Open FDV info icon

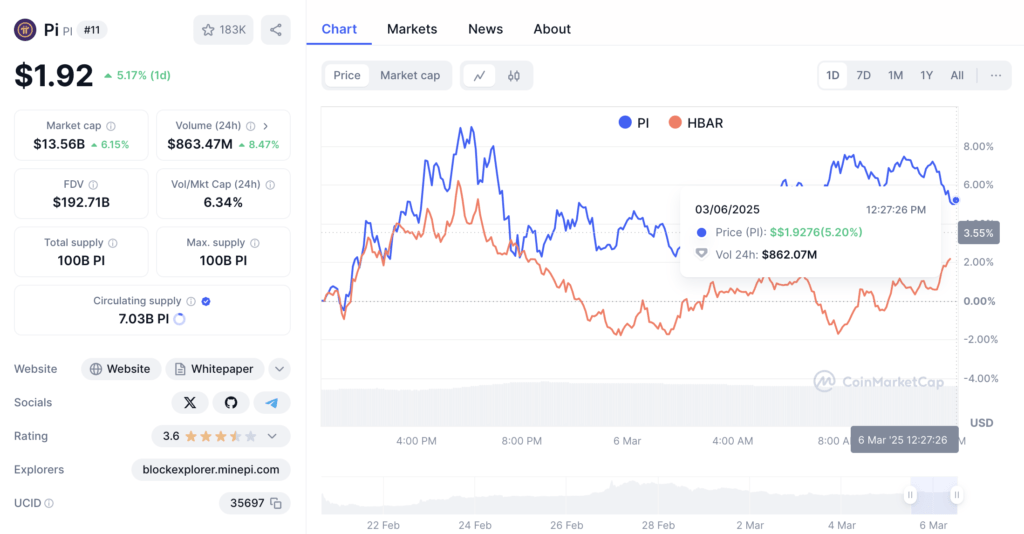[x=93, y=185]
